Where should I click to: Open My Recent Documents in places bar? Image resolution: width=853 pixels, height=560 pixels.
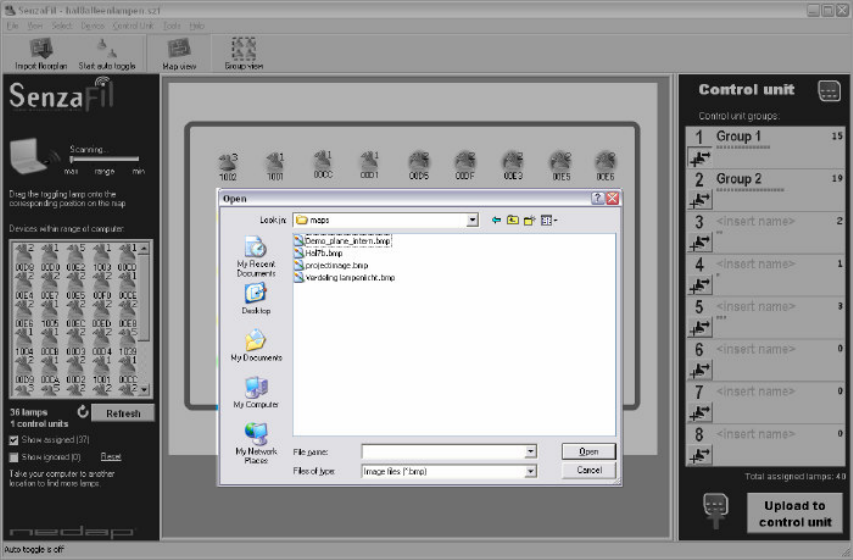click(256, 256)
